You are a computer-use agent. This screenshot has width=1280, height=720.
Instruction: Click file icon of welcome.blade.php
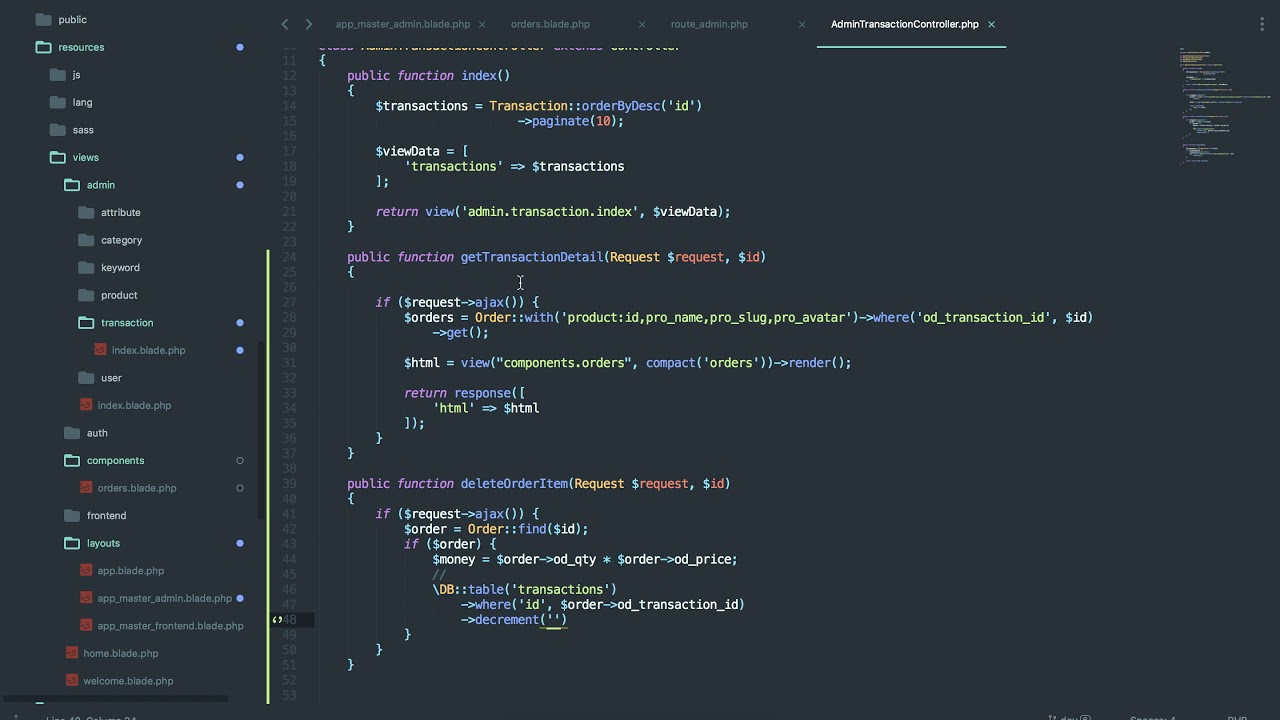pyautogui.click(x=72, y=681)
